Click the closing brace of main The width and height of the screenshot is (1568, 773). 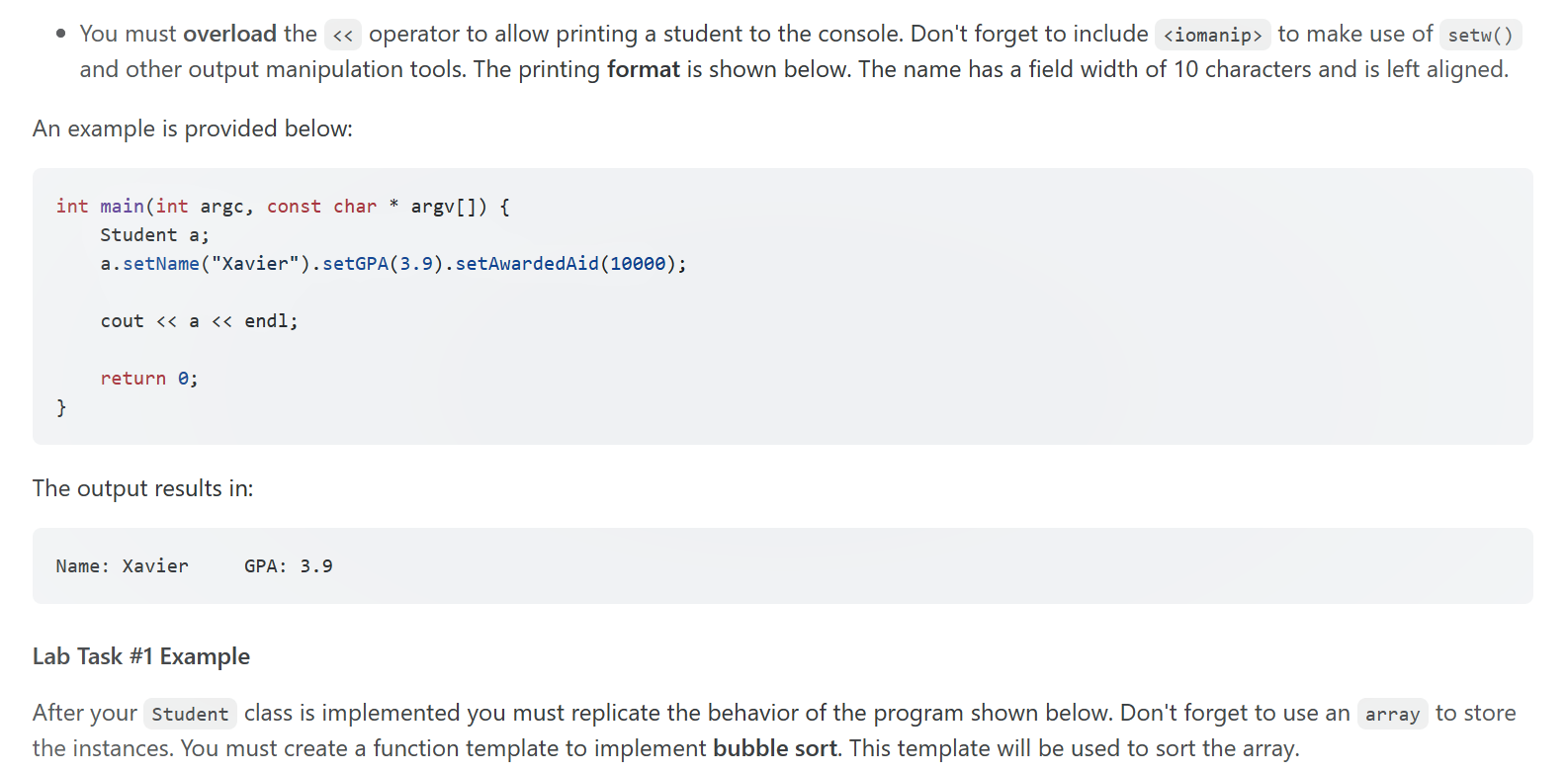point(61,407)
